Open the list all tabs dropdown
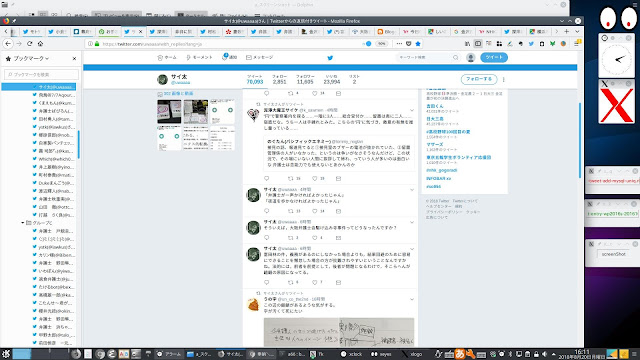This screenshot has height=360, width=640. (577, 31)
